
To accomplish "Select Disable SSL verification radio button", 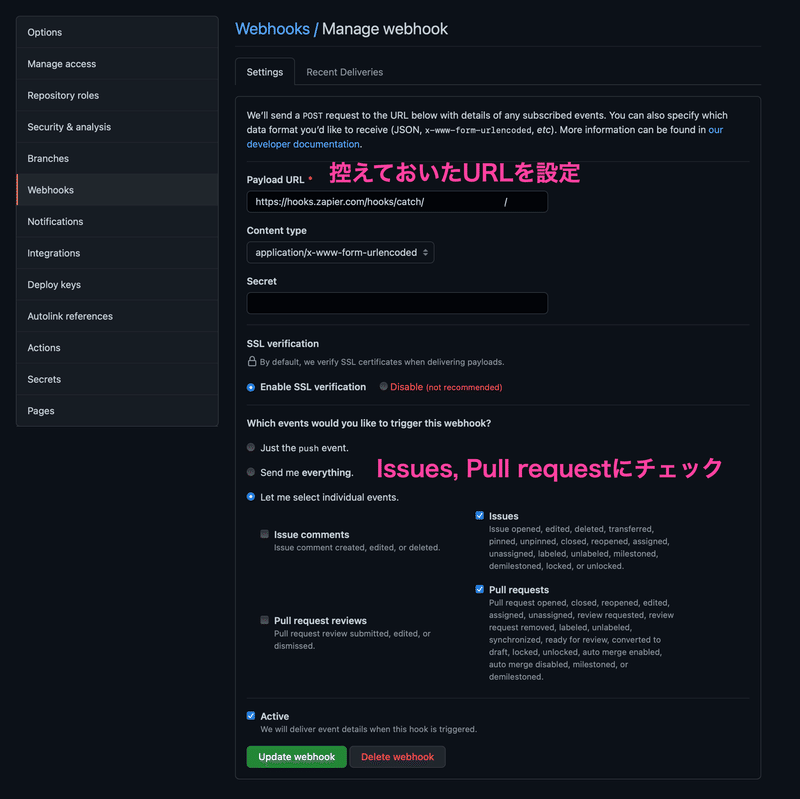I will click(x=383, y=386).
